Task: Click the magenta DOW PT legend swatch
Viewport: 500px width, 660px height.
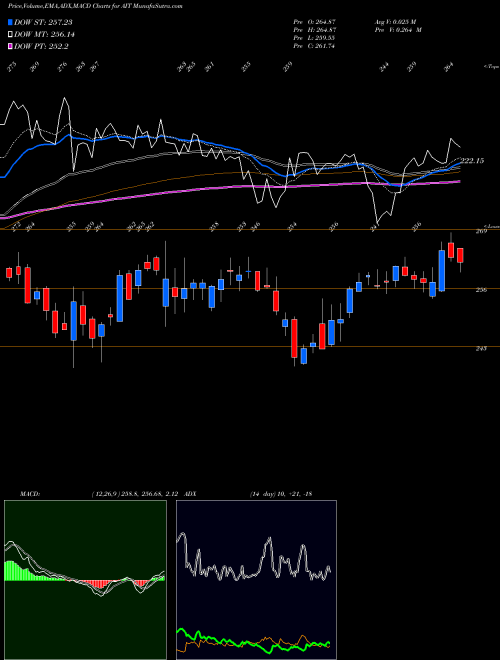Action: [10, 46]
